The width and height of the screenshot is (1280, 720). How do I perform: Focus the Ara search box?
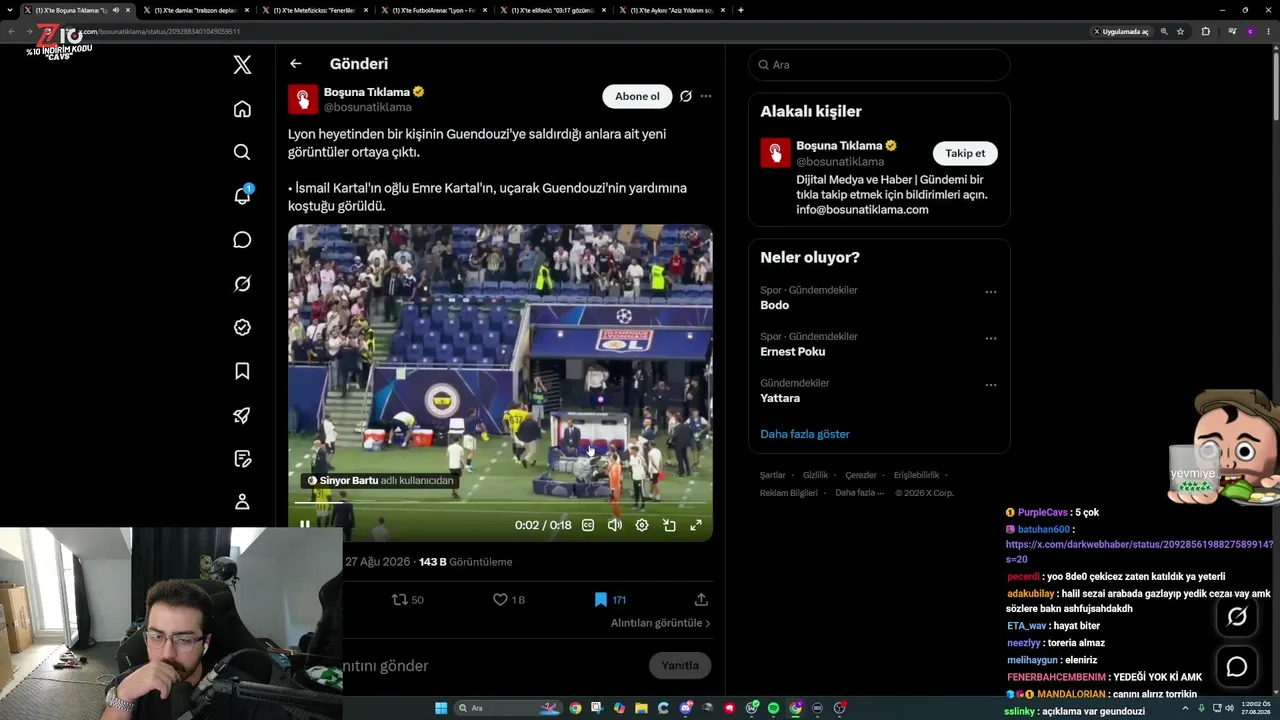879,65
